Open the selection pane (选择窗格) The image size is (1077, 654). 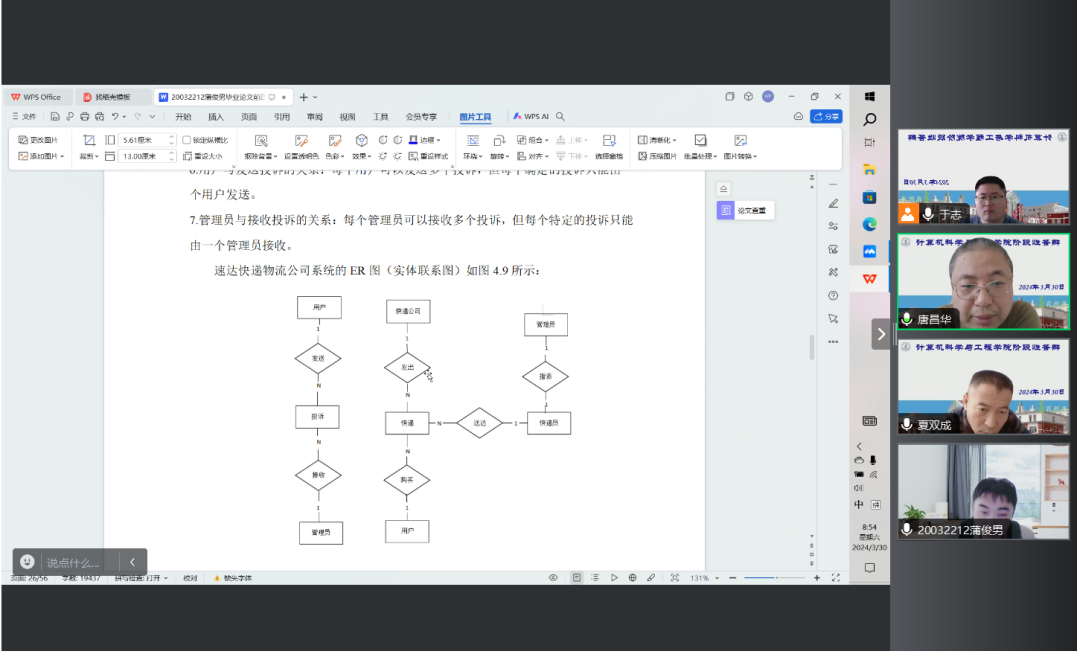click(x=609, y=146)
